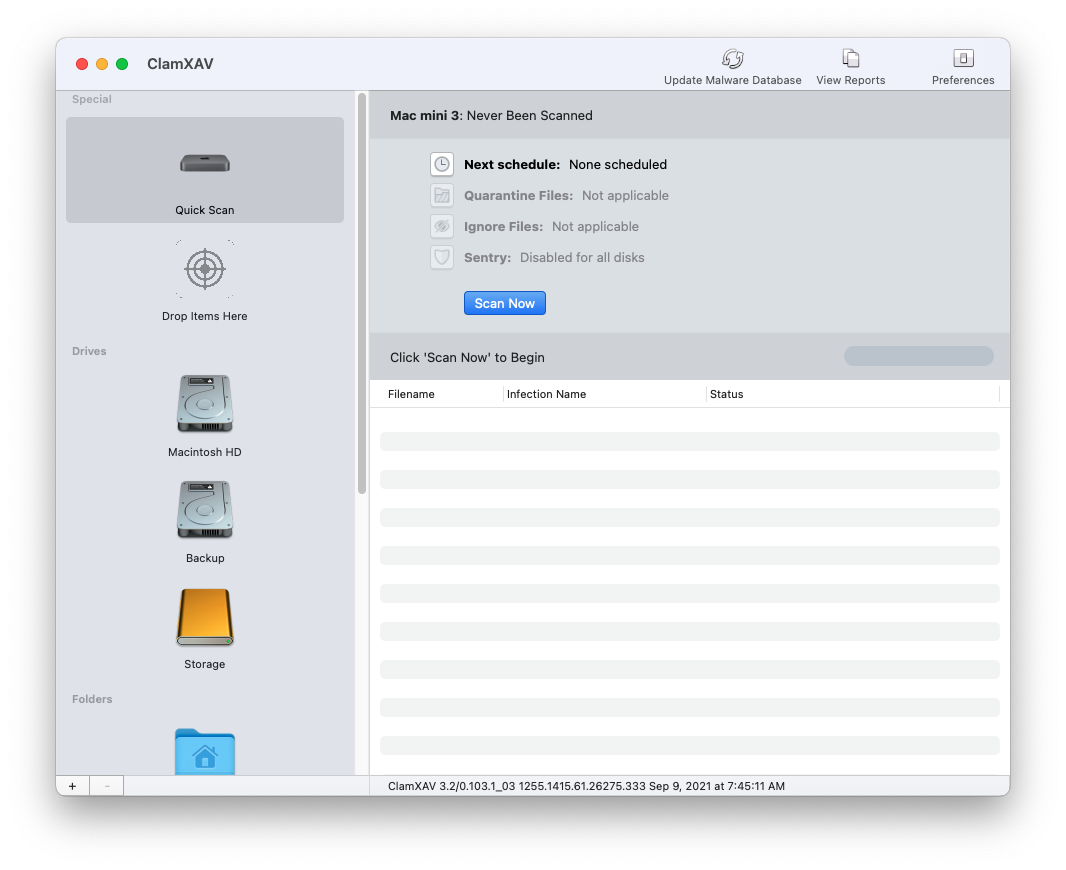Click the Status column header

point(726,394)
